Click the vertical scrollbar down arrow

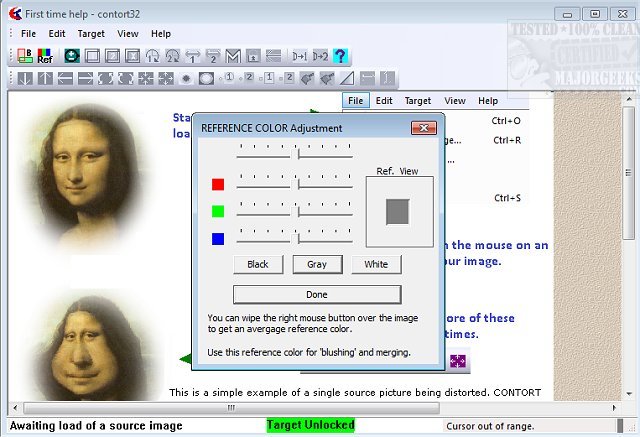click(x=629, y=394)
